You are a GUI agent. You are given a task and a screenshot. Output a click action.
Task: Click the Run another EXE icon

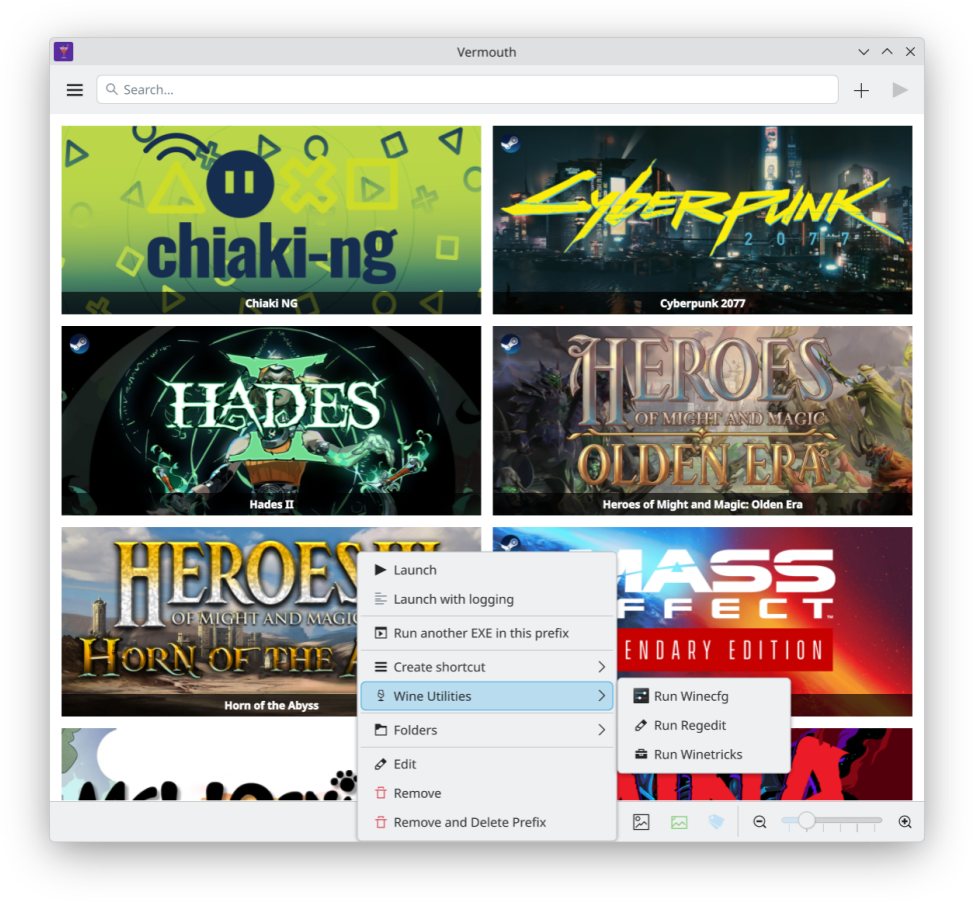[x=380, y=633]
